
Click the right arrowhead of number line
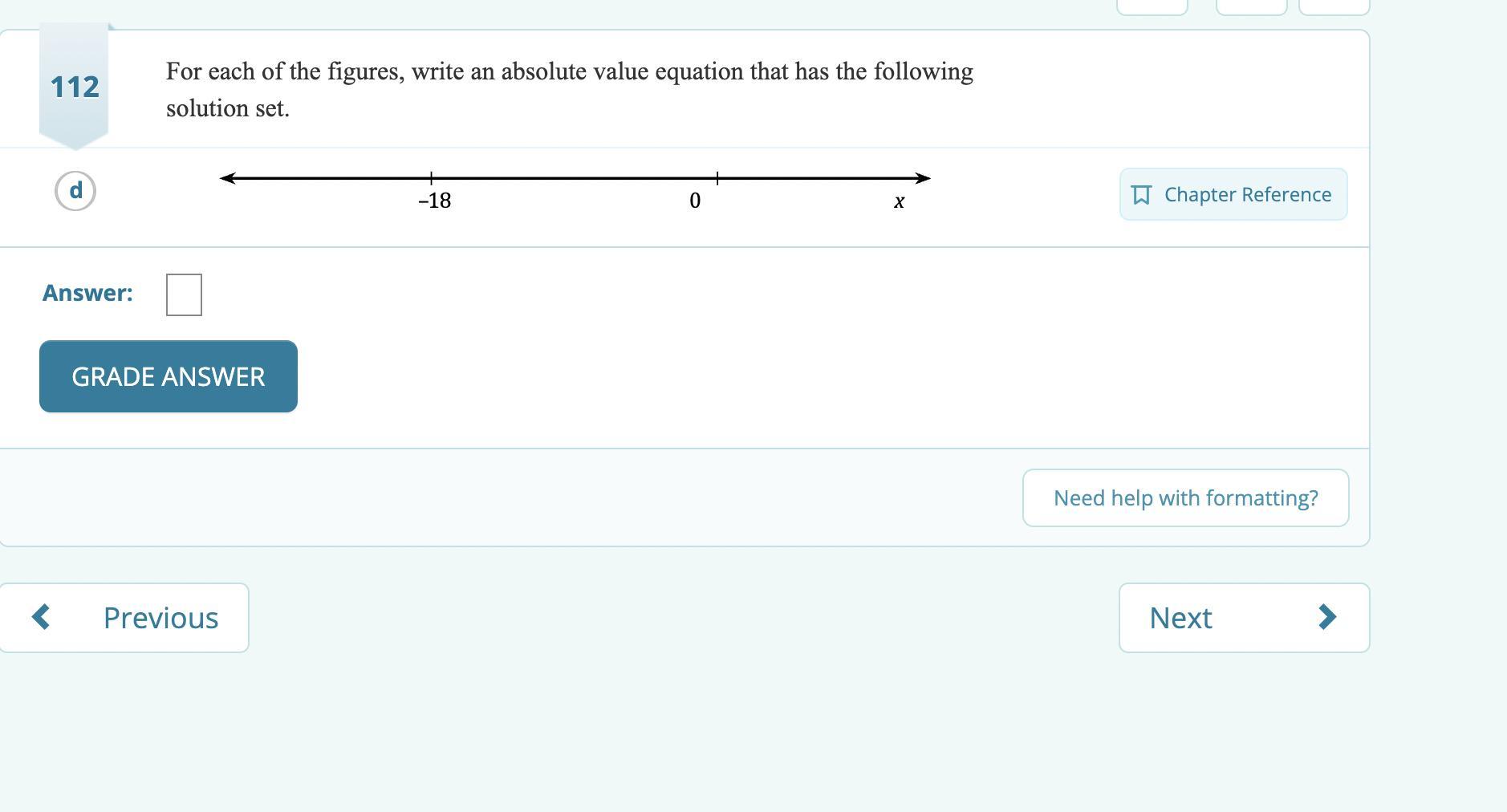click(923, 178)
